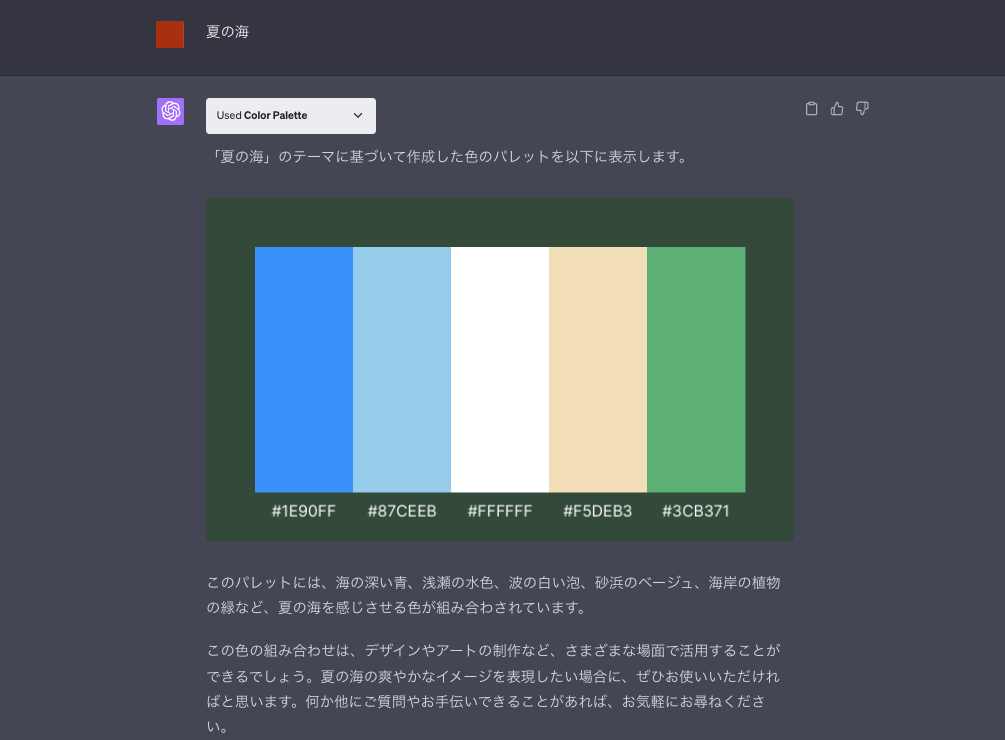Select the light blue #87CEEB swatch
This screenshot has height=740, width=1005.
pos(402,369)
